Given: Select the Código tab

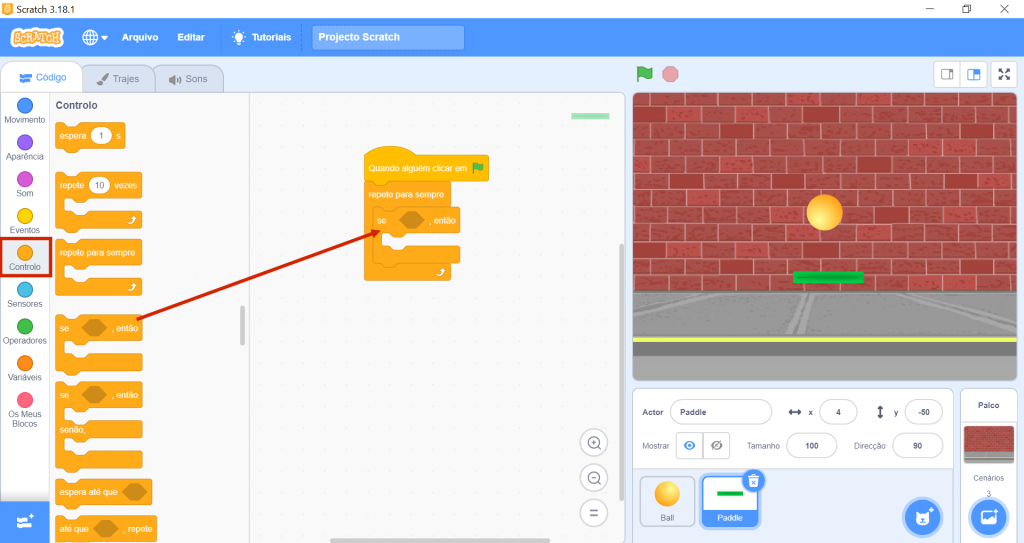Looking at the screenshot, I should tap(42, 77).
